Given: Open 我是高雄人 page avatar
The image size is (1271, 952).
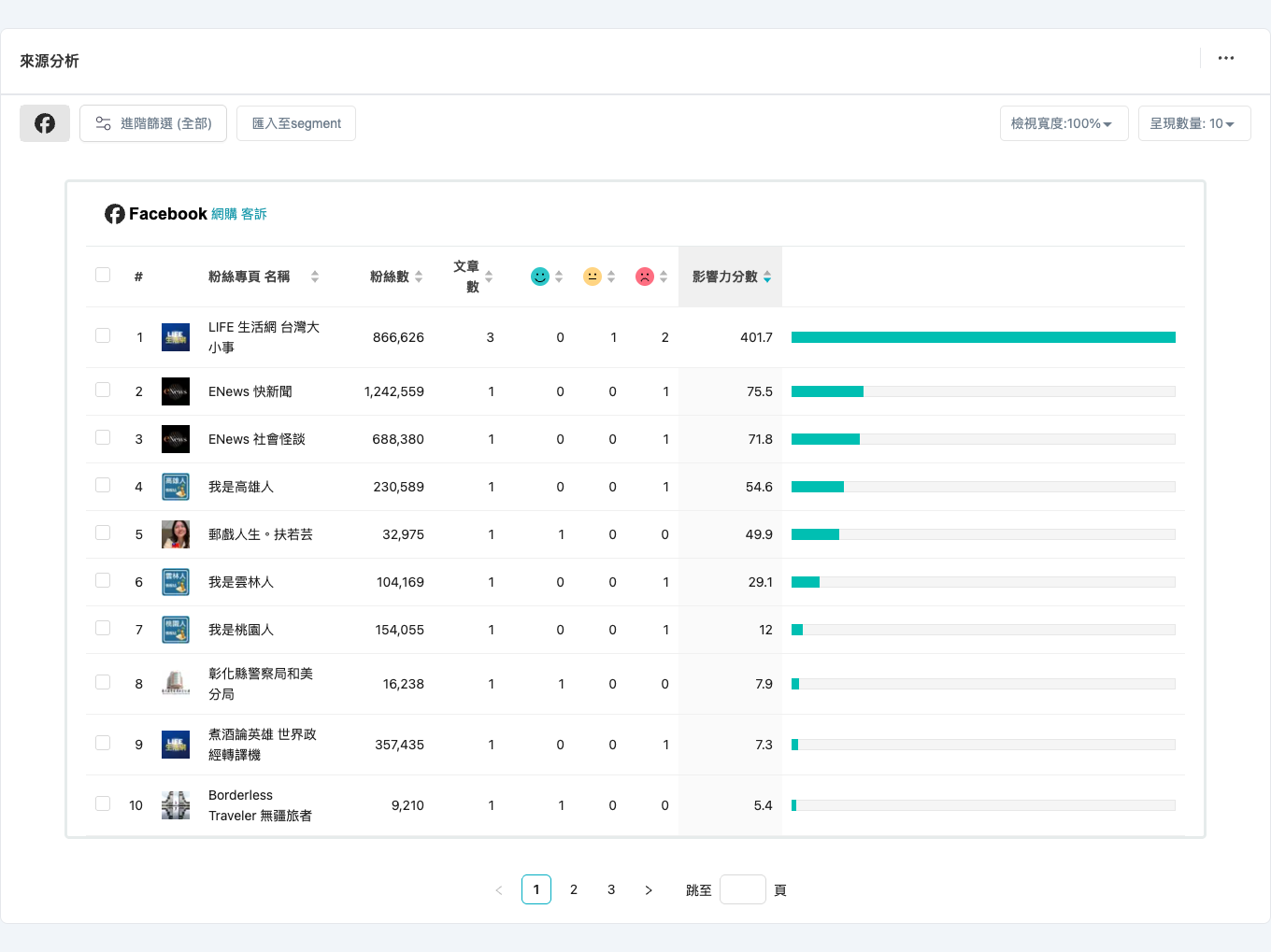Looking at the screenshot, I should pyautogui.click(x=176, y=487).
